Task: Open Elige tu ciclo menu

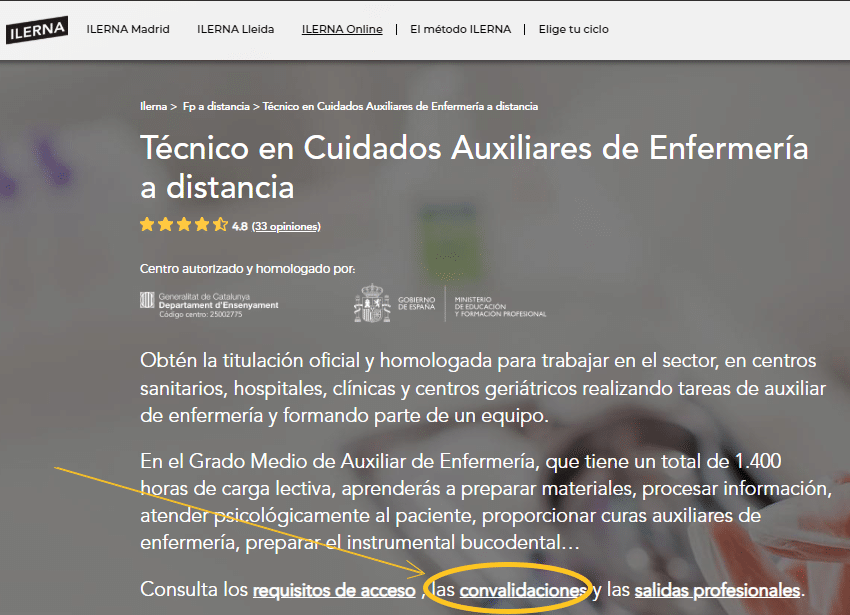Action: pos(574,29)
